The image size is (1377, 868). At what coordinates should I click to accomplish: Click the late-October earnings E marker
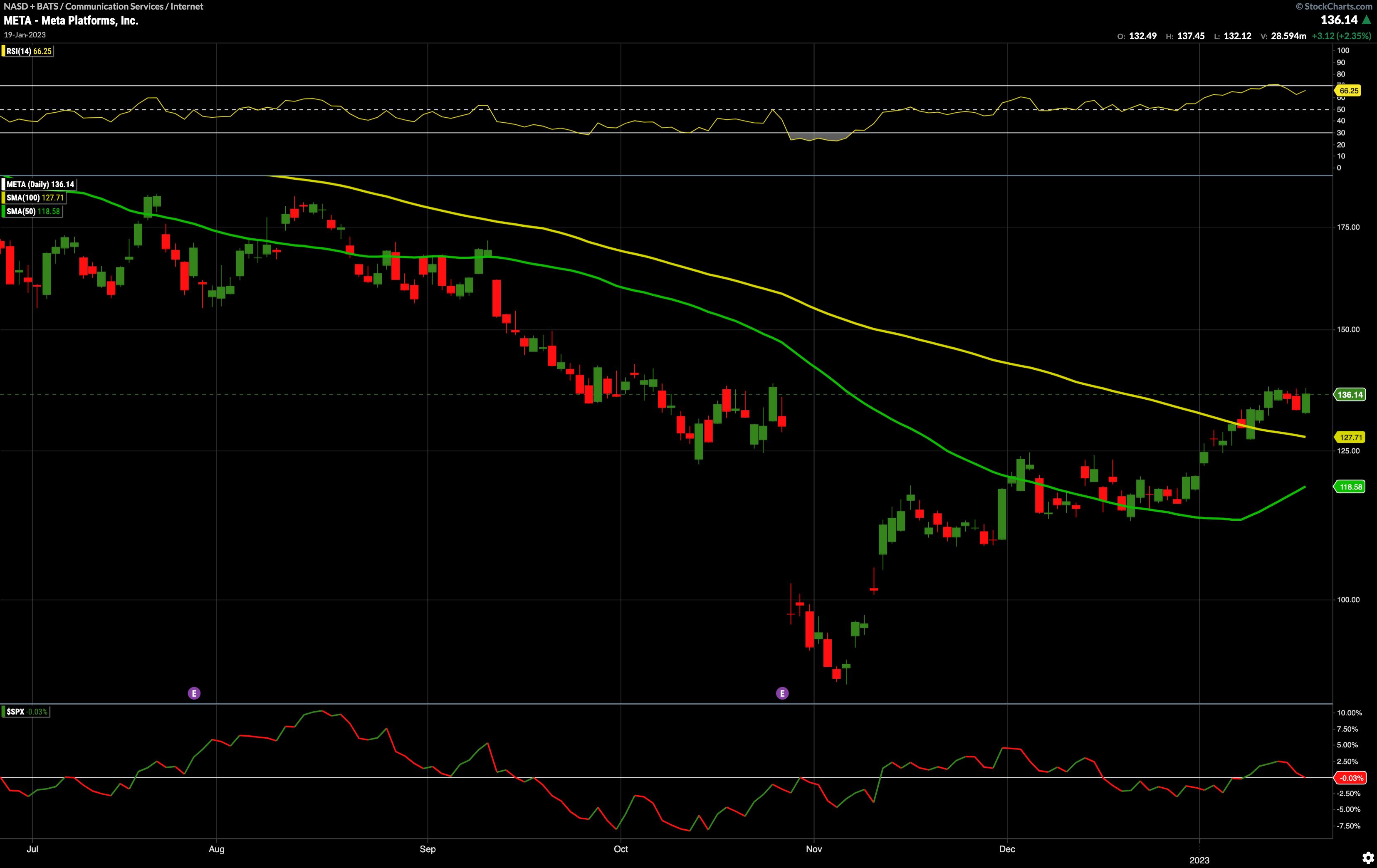click(x=782, y=693)
